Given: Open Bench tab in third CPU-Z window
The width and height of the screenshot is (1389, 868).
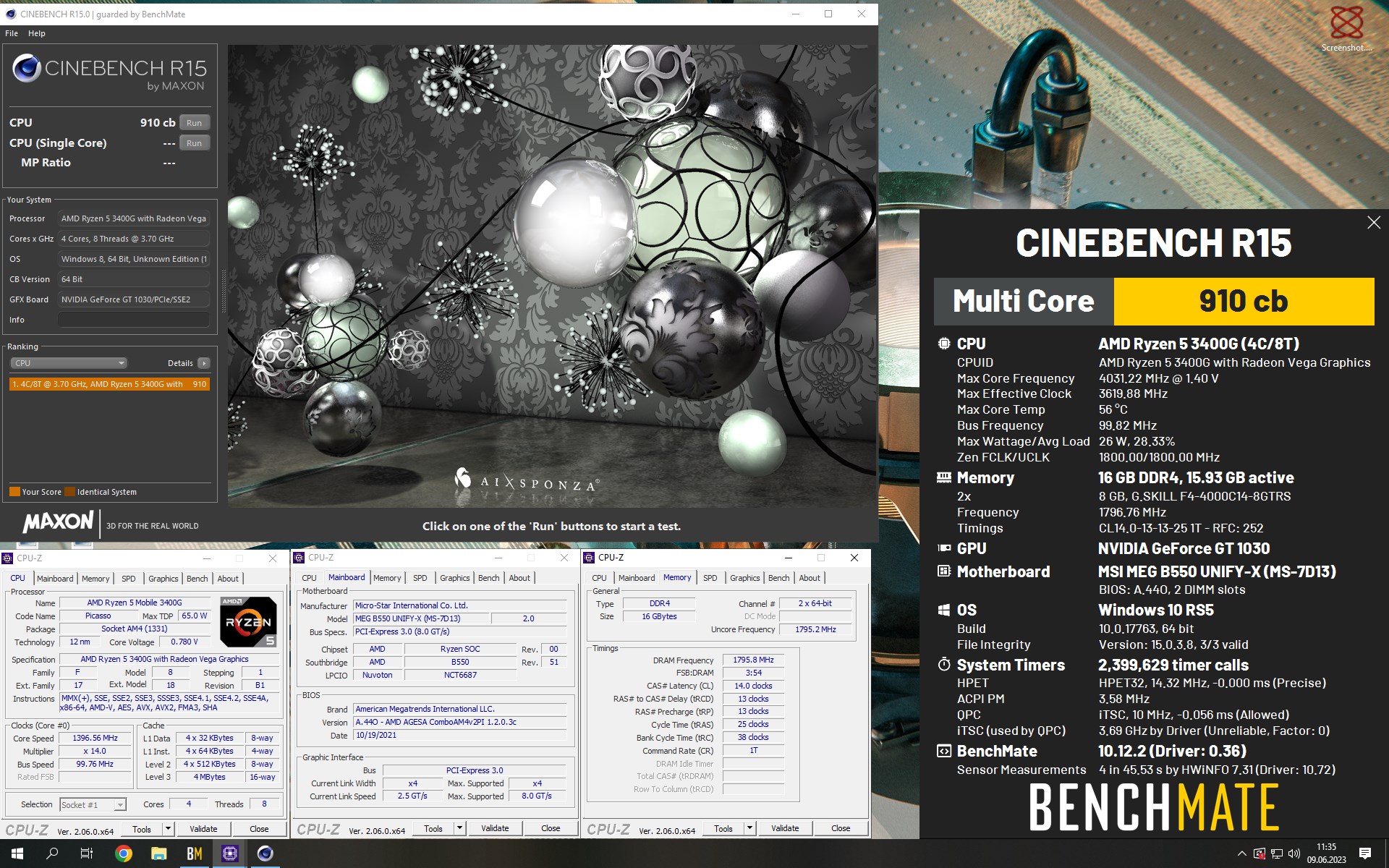Looking at the screenshot, I should (779, 578).
